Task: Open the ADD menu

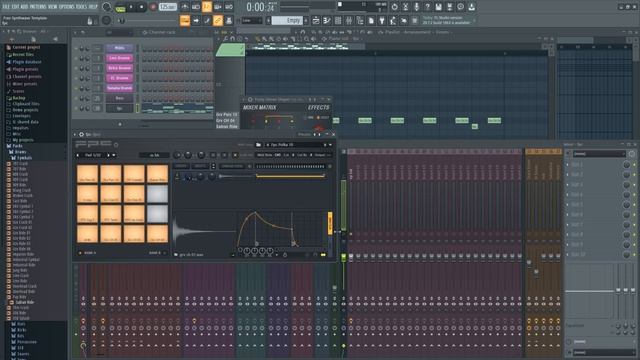Action: coord(24,7)
